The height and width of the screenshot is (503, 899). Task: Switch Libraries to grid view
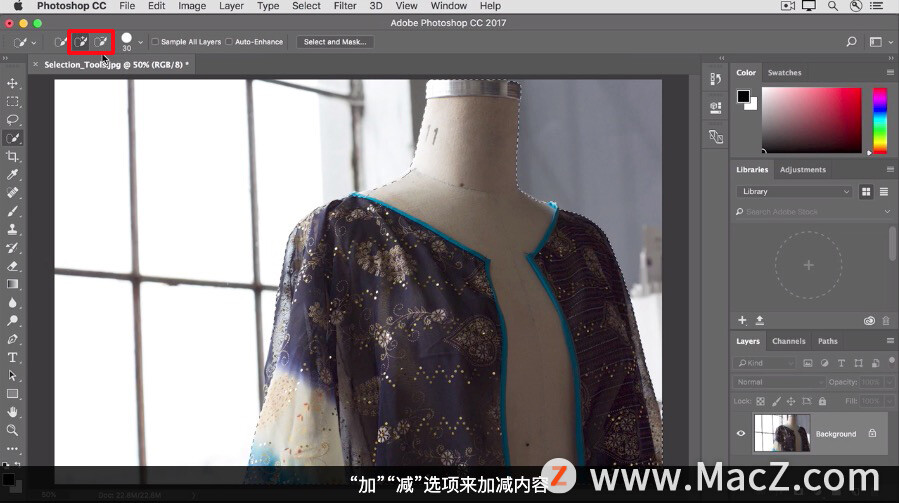click(866, 192)
